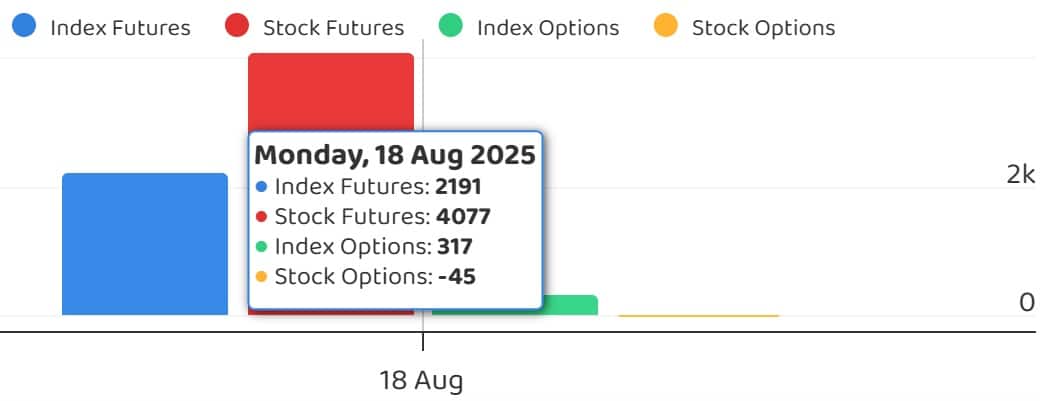This screenshot has width=1040, height=401.
Task: Hide the Stock Futures series via legend label
Action: coord(333,28)
